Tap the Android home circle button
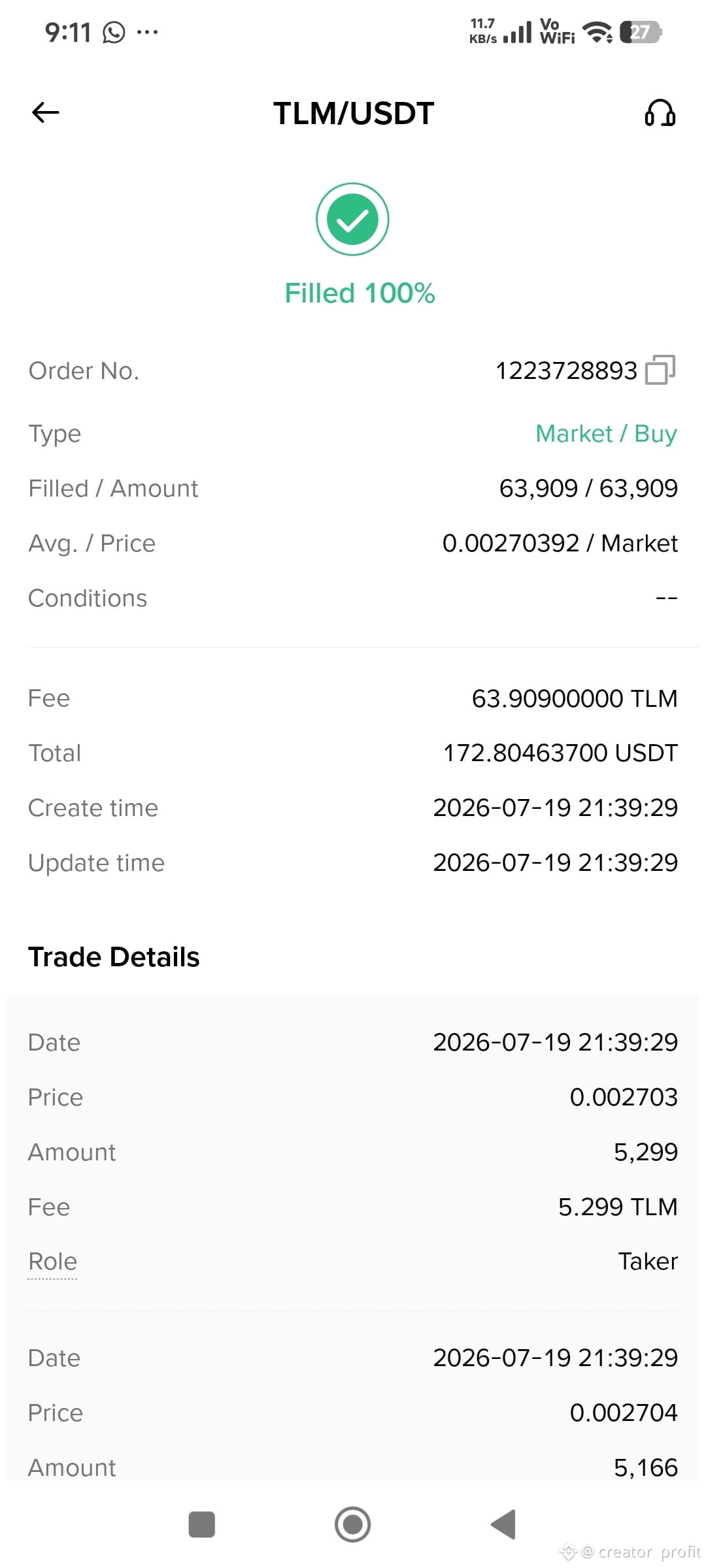The image size is (706, 1568). [352, 1525]
